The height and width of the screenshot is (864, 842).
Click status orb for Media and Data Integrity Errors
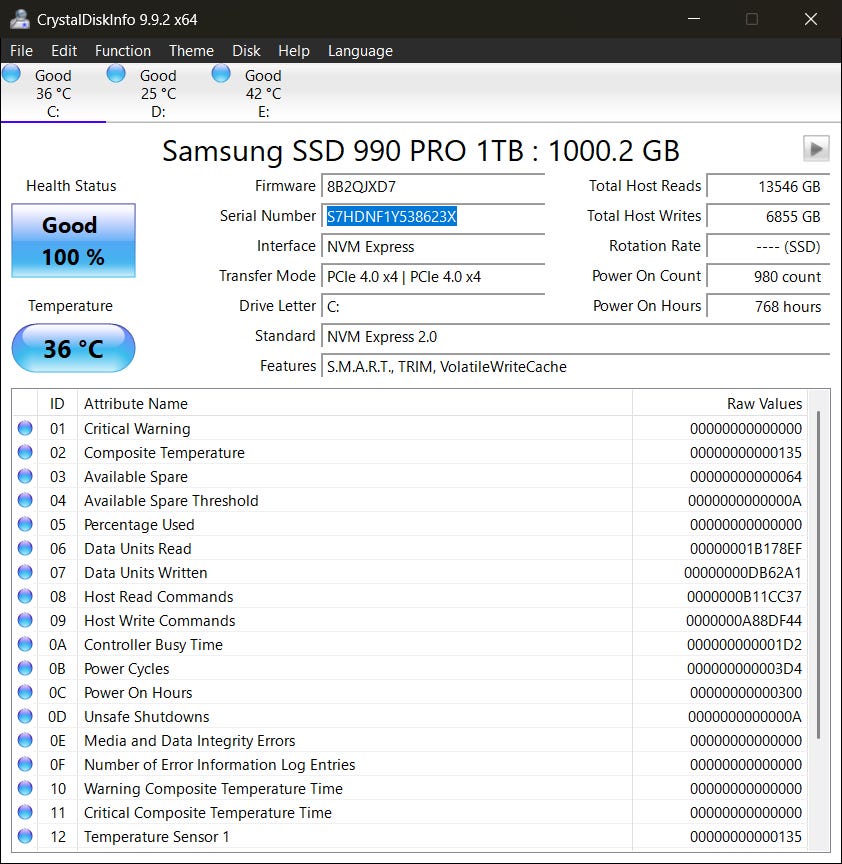pyautogui.click(x=25, y=740)
